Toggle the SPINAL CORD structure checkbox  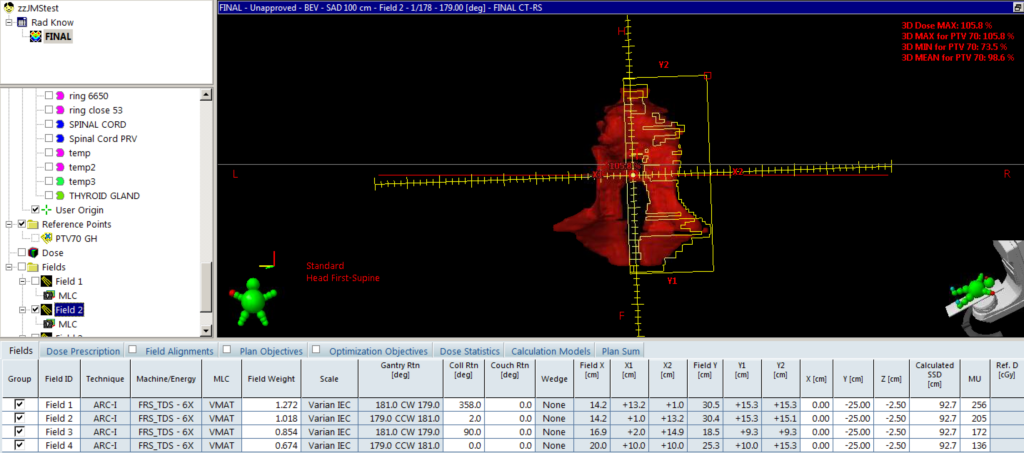click(48, 124)
